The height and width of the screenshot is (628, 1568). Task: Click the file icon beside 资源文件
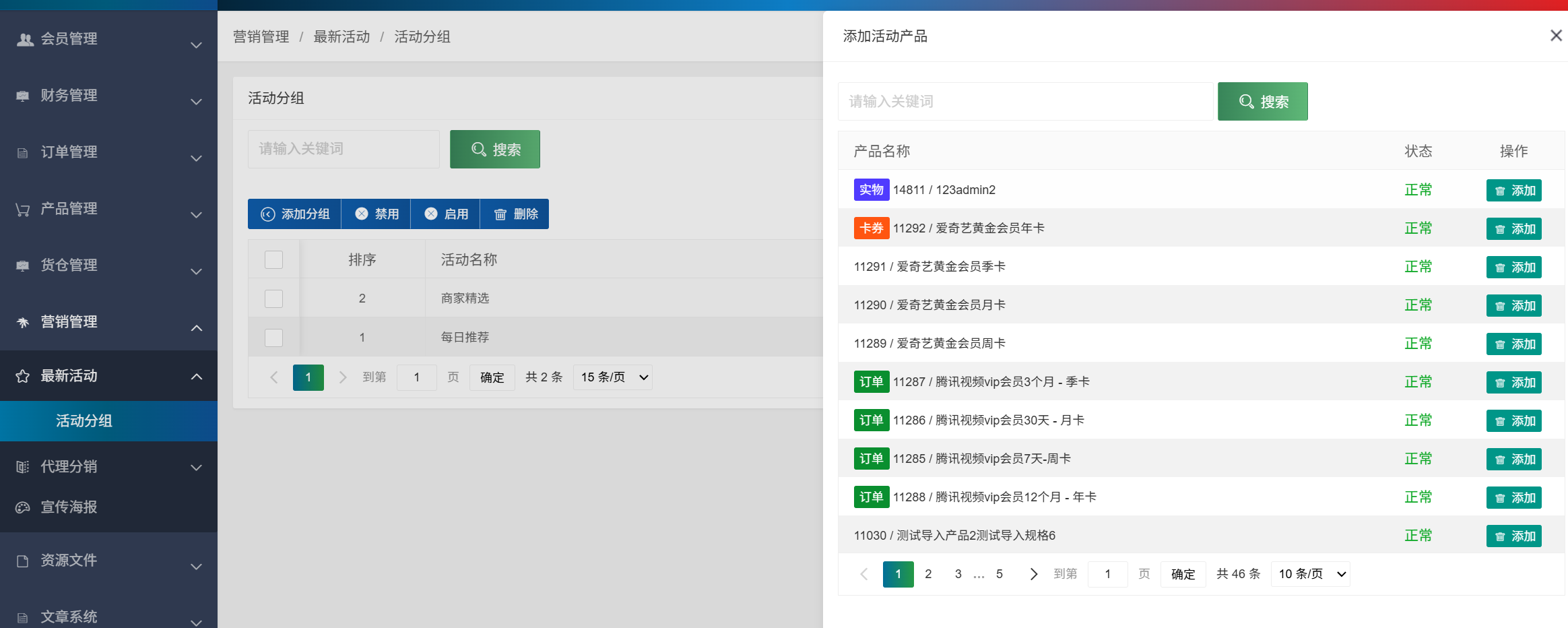23,561
